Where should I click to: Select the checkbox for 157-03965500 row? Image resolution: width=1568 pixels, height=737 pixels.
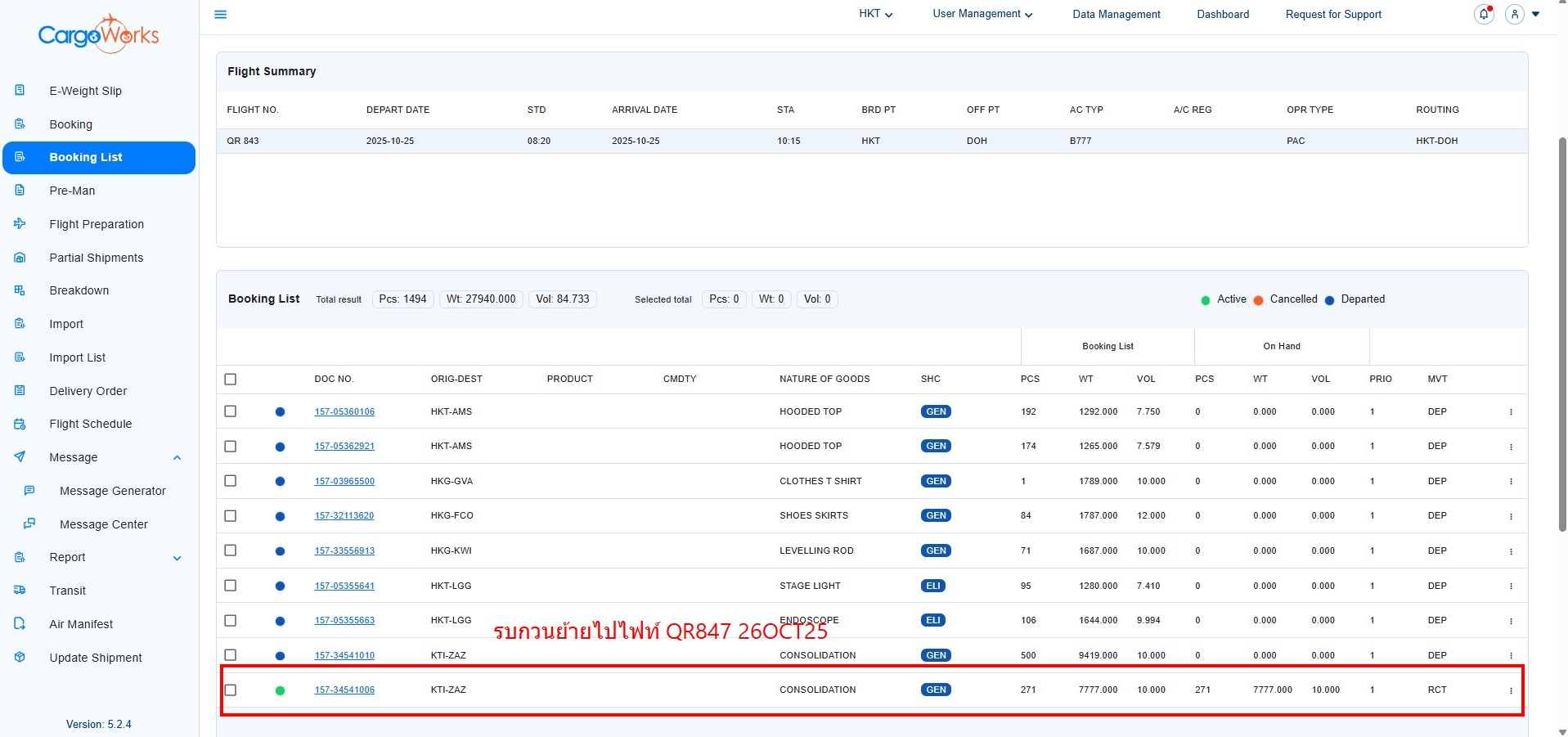(x=231, y=481)
